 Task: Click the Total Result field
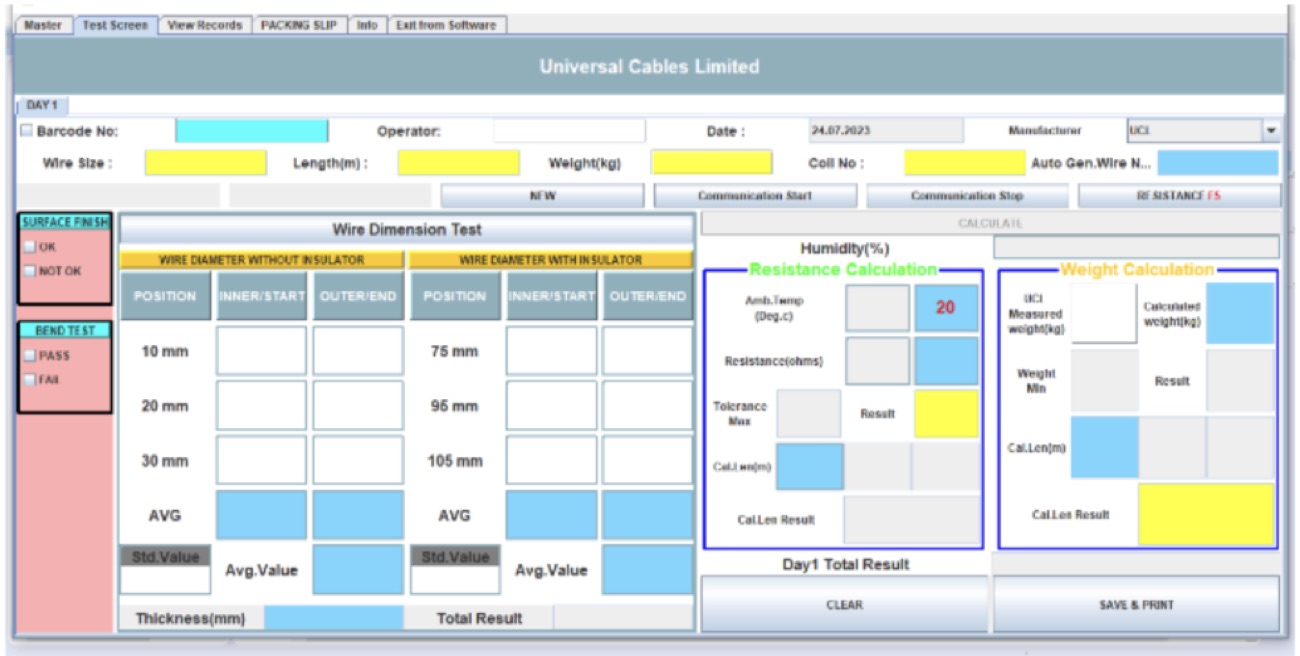click(x=623, y=618)
